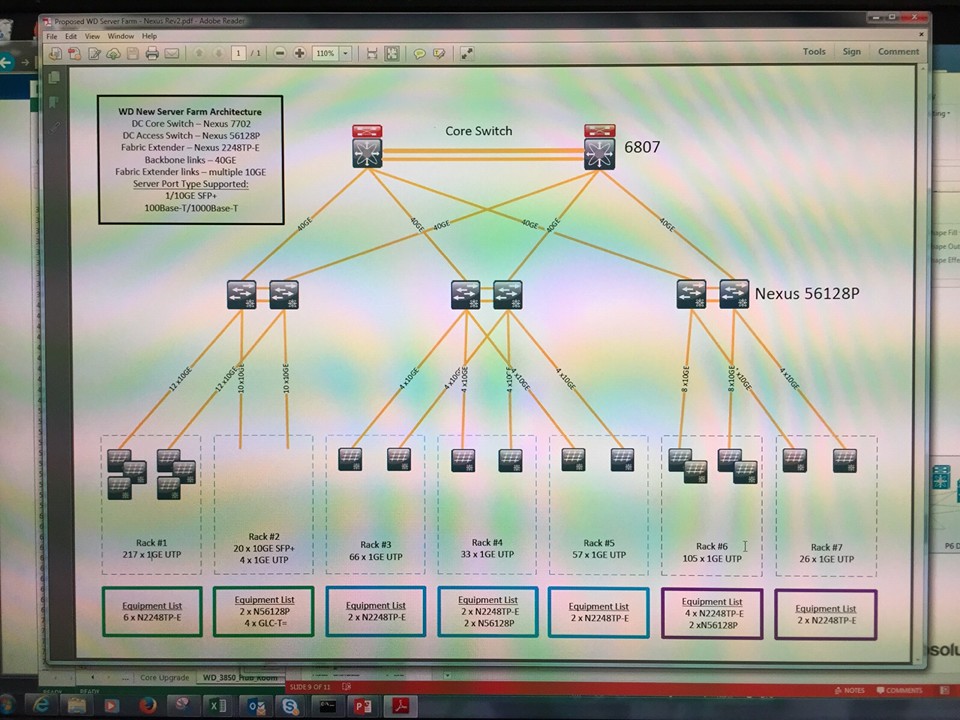Open Internet Explorer from taskbar
The image size is (960, 720).
tap(41, 705)
